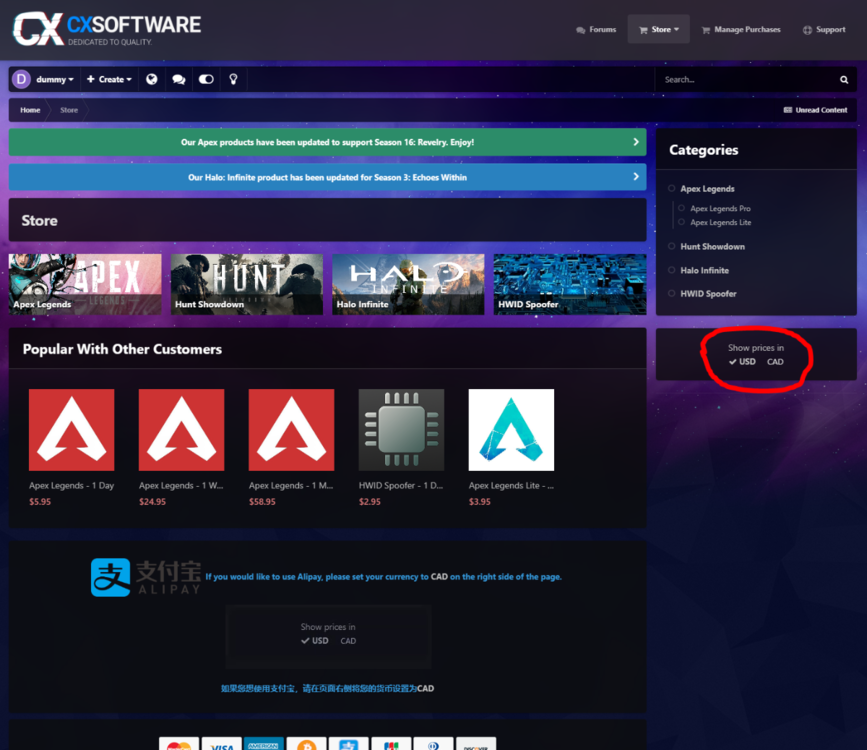Click the globe notifications icon
This screenshot has width=867, height=750.
pyautogui.click(x=152, y=79)
